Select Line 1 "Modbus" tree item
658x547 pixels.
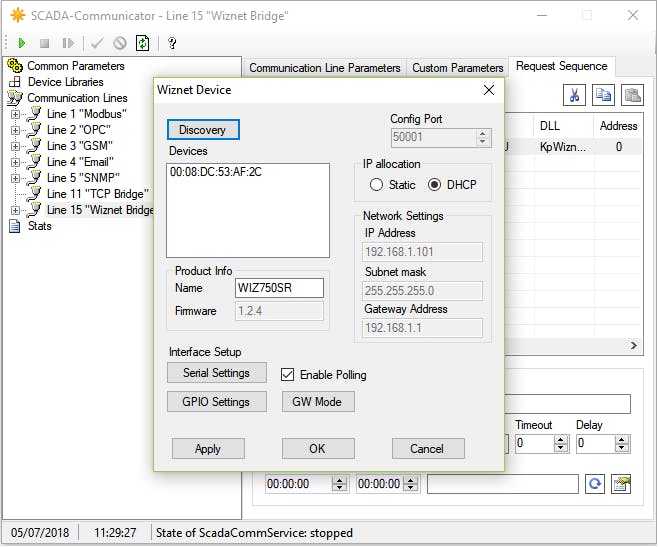click(x=86, y=114)
